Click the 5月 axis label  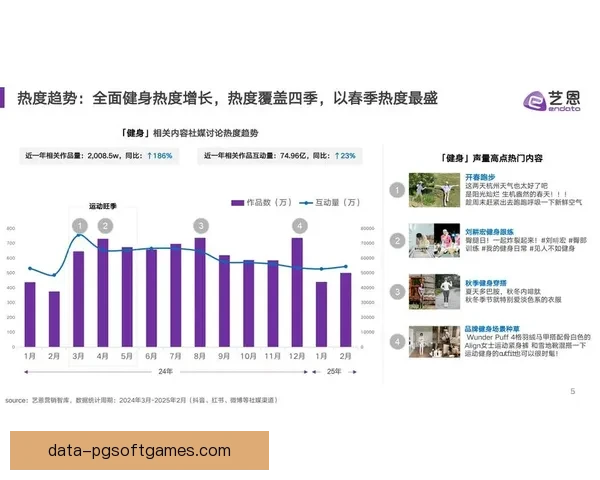point(127,356)
